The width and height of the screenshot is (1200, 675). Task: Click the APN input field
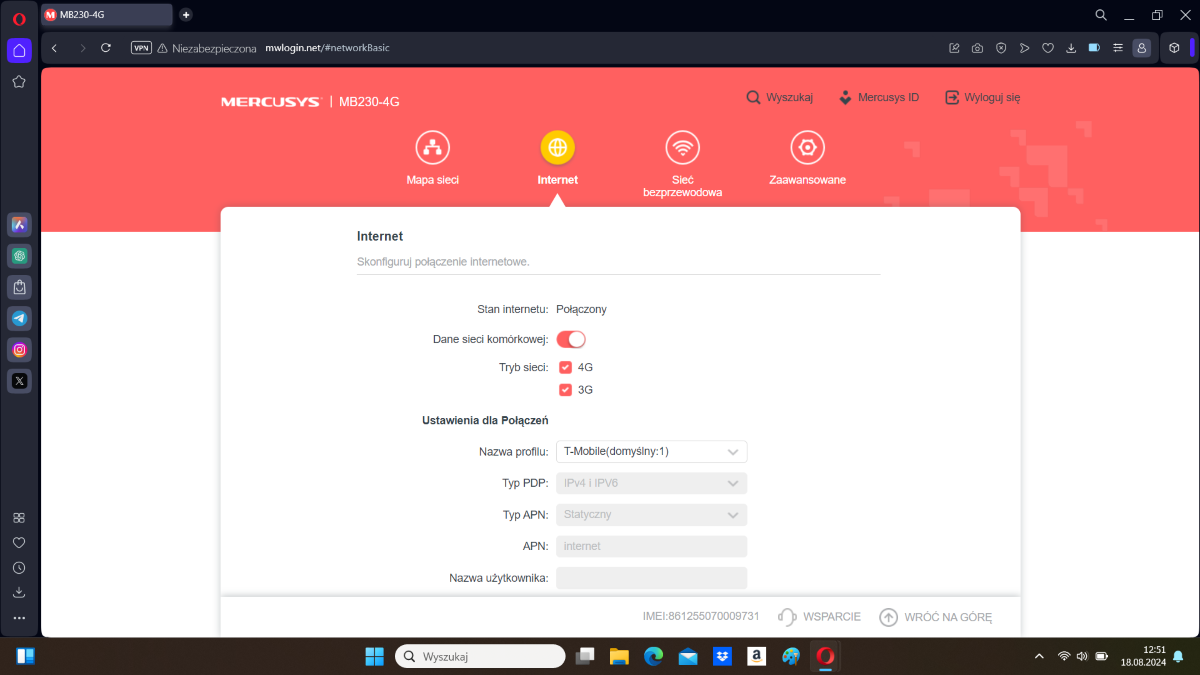[x=651, y=546]
